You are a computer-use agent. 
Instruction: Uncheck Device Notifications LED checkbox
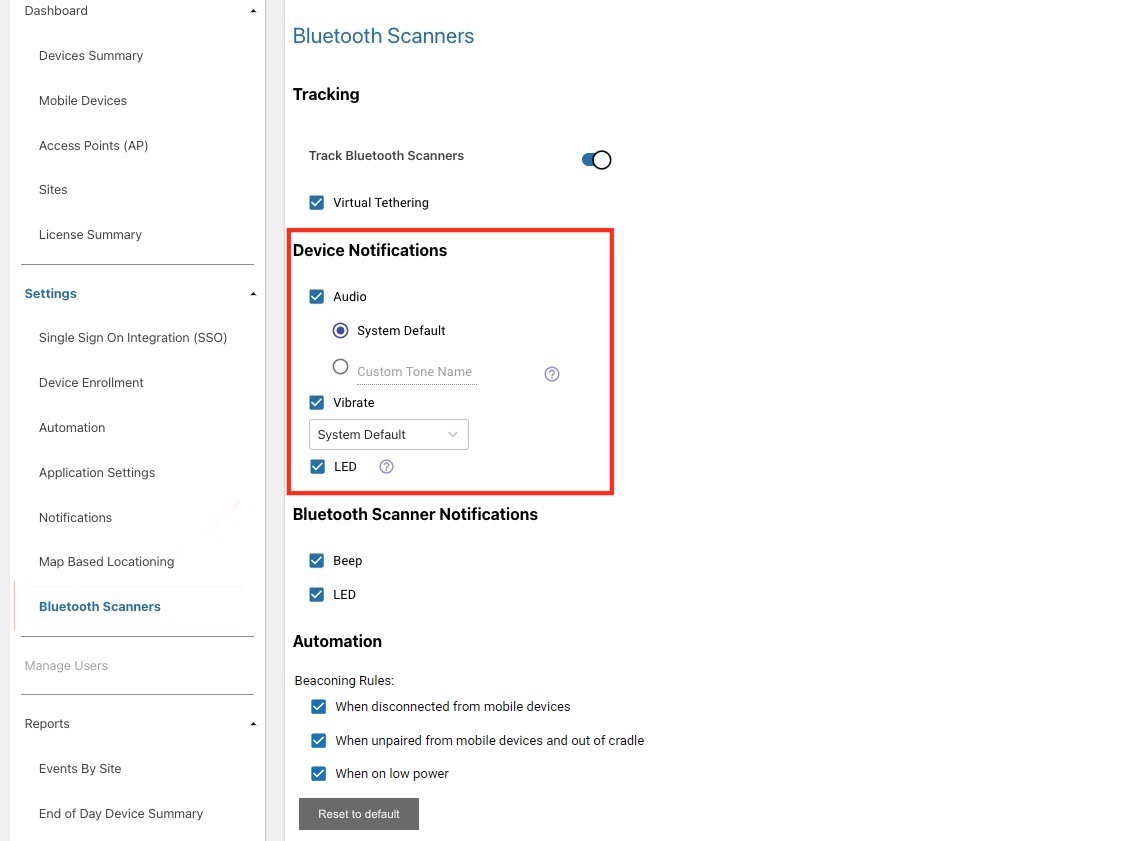click(x=317, y=466)
